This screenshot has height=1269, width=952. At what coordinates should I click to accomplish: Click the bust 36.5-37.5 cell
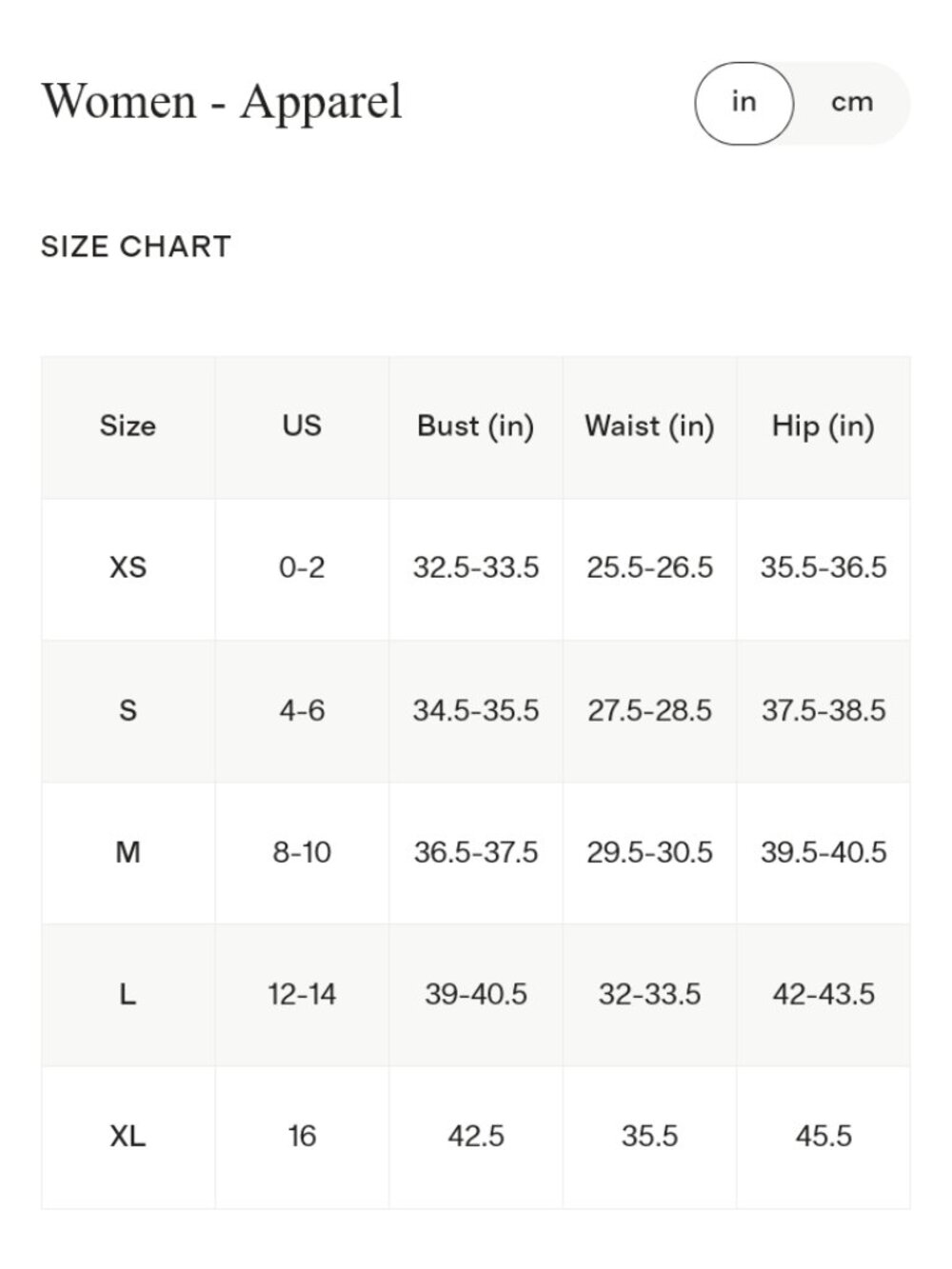click(476, 853)
